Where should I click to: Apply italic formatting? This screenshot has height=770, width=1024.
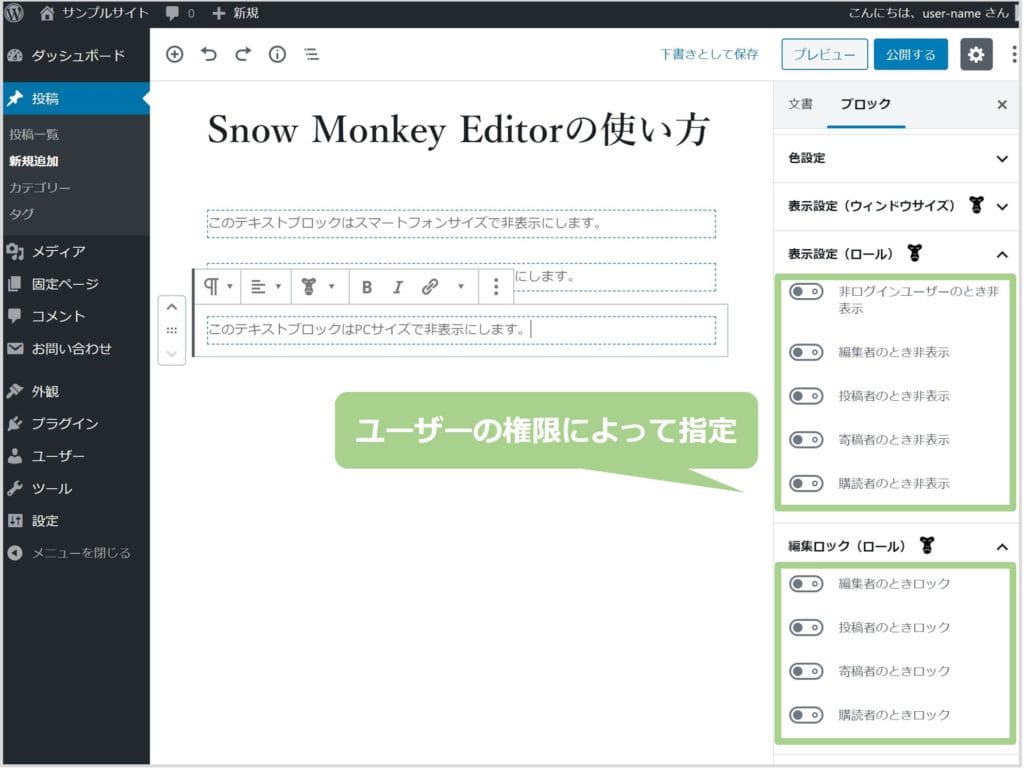[398, 287]
